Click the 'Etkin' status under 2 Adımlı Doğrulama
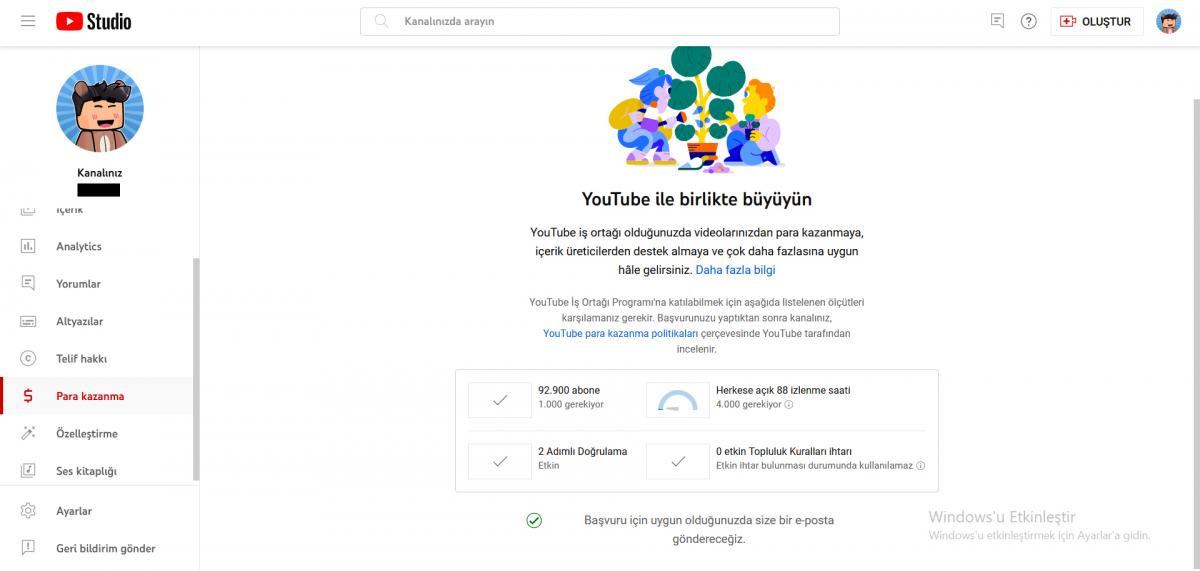 pyautogui.click(x=549, y=466)
